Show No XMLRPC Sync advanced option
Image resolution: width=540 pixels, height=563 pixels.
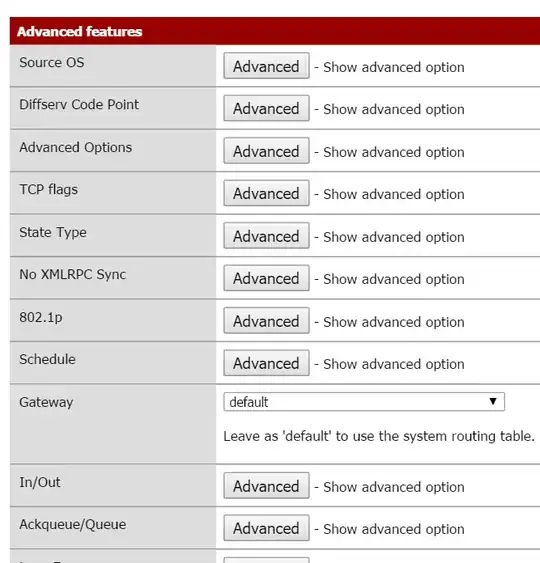[x=266, y=278]
